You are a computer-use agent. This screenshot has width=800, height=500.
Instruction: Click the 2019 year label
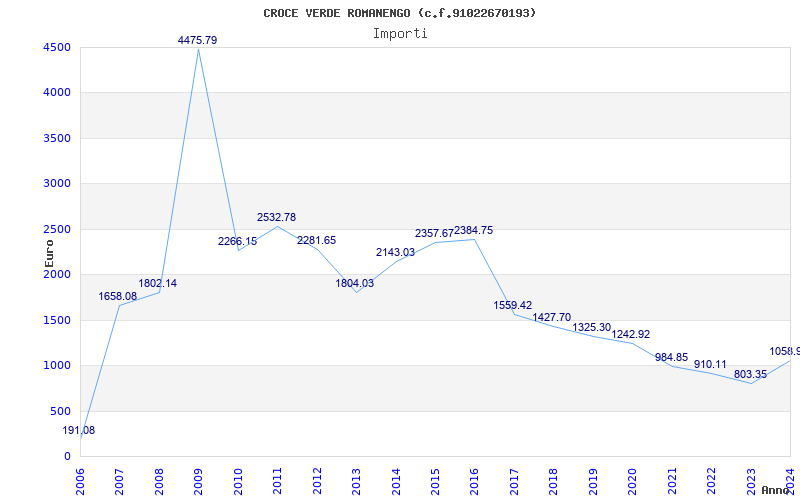593,481
